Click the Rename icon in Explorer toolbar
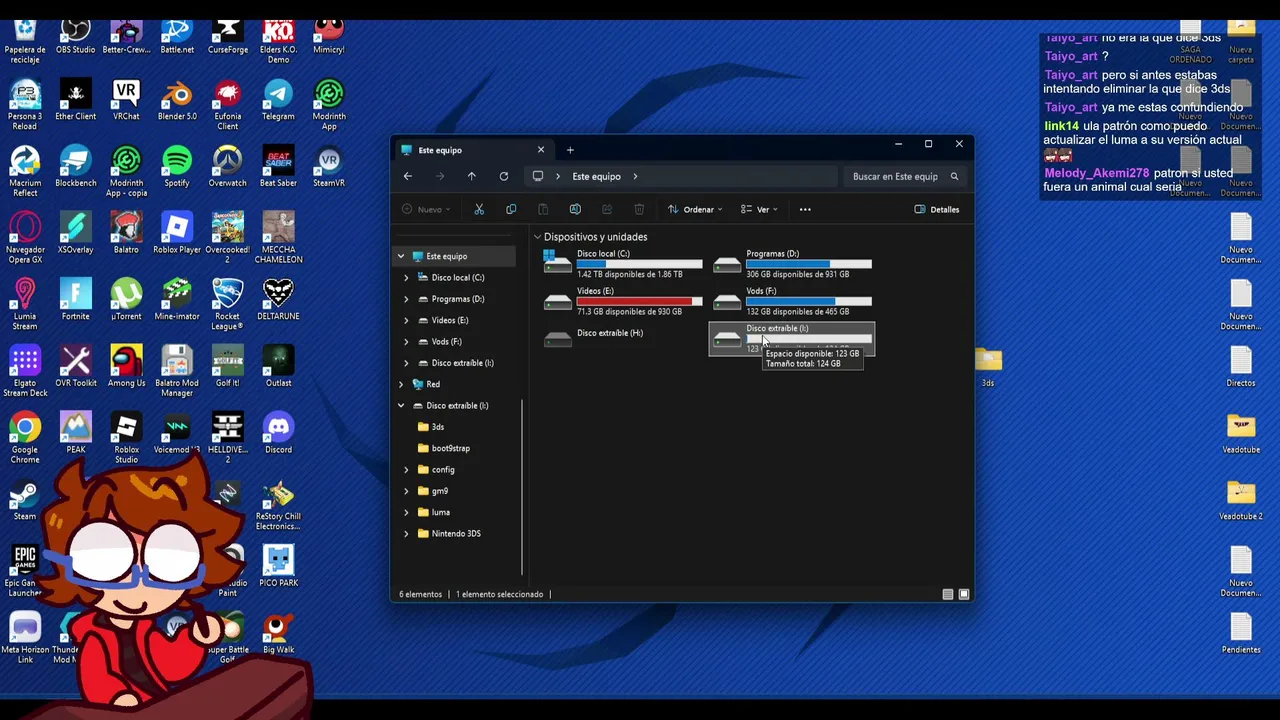This screenshot has height=720, width=1280. pos(575,209)
